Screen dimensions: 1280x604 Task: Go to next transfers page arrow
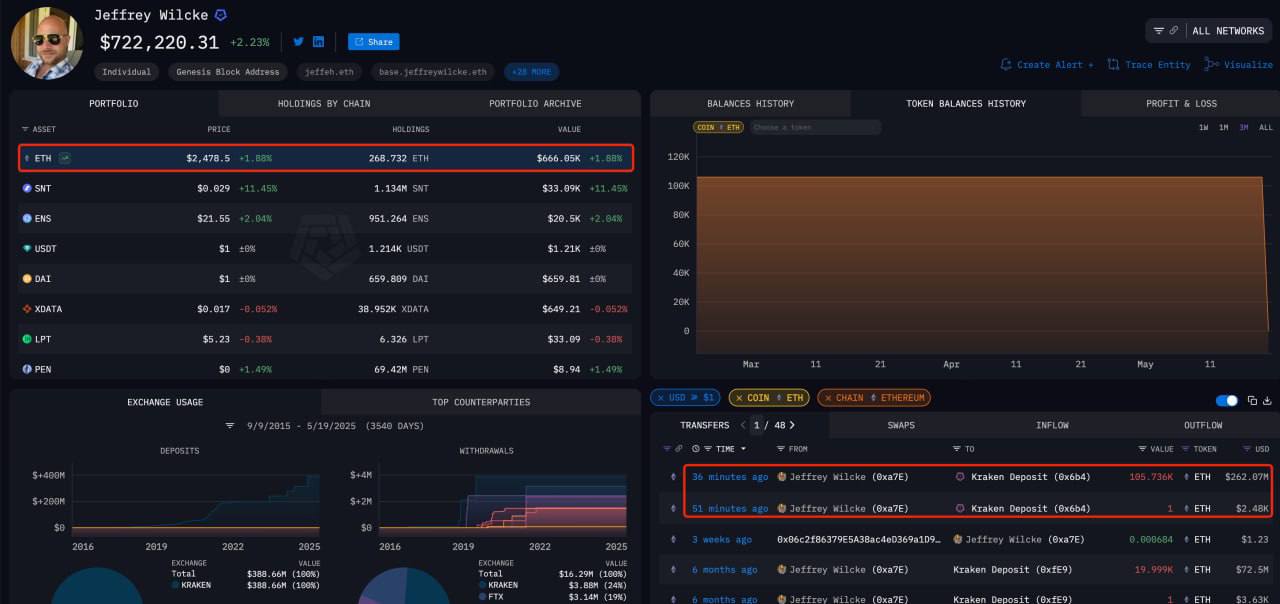coord(792,425)
